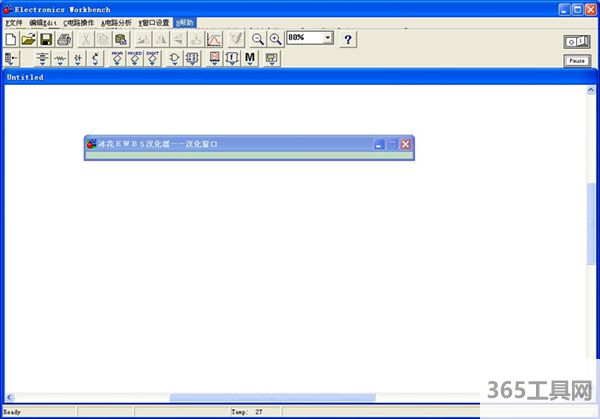Toggle the simulation power switch
Image resolution: width=600 pixels, height=419 pixels.
[577, 41]
